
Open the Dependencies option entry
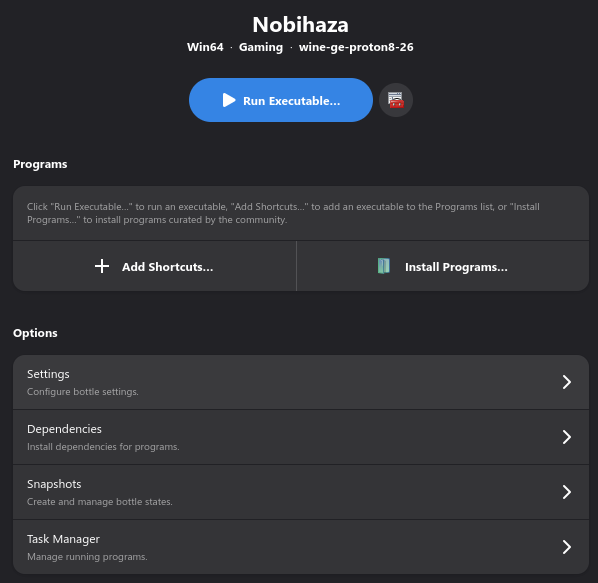[x=301, y=437]
